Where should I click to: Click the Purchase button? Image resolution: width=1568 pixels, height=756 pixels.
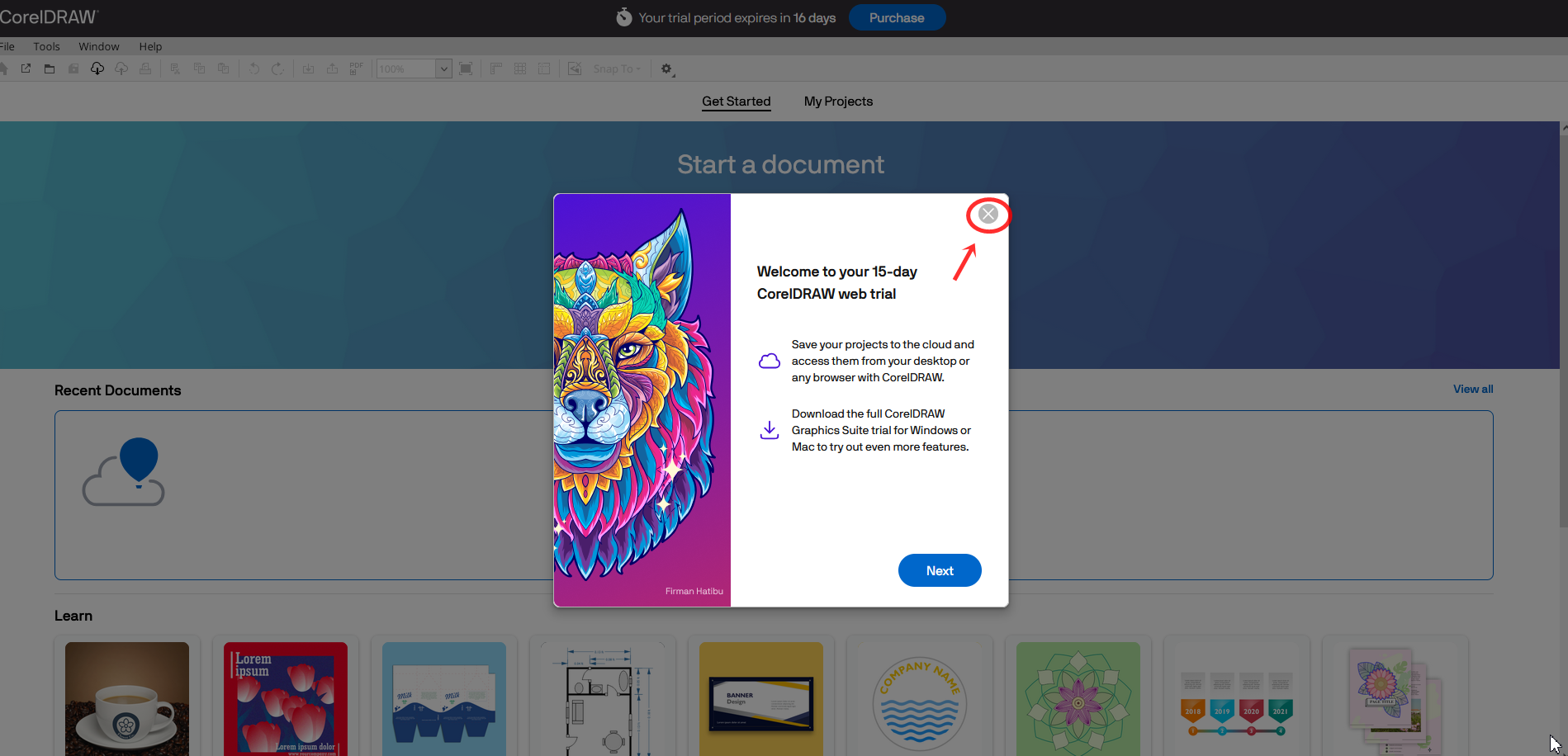tap(897, 17)
